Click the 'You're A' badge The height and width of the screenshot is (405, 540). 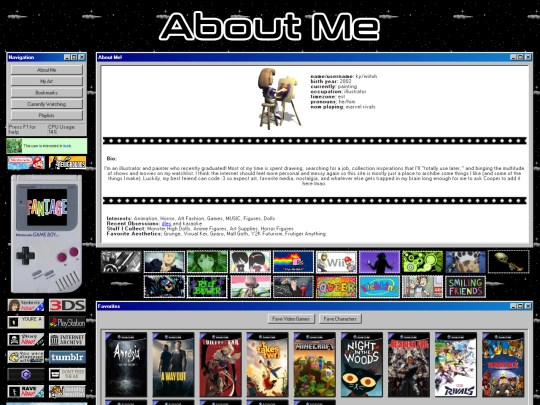26,322
